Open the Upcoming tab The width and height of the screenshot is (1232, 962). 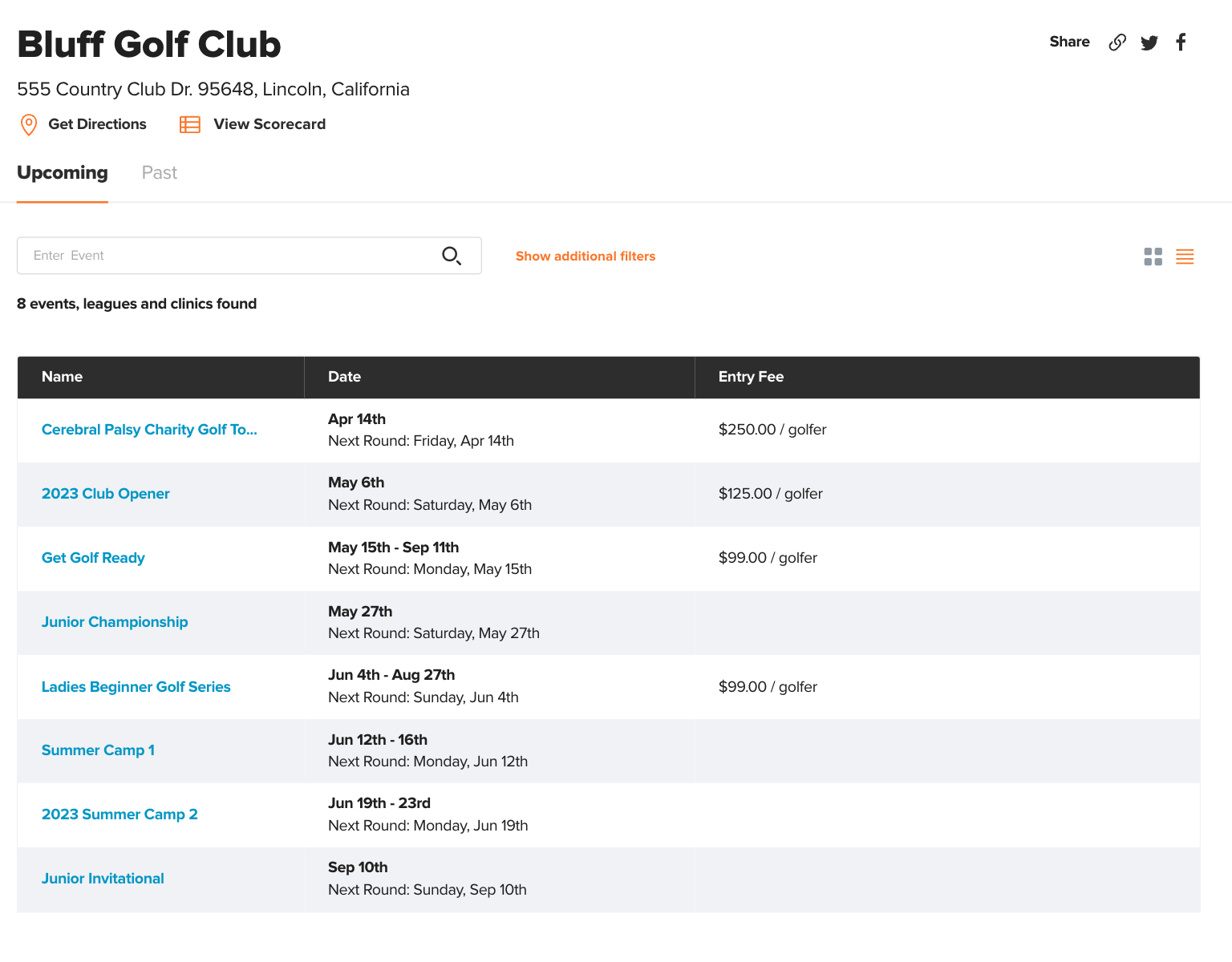coord(63,173)
